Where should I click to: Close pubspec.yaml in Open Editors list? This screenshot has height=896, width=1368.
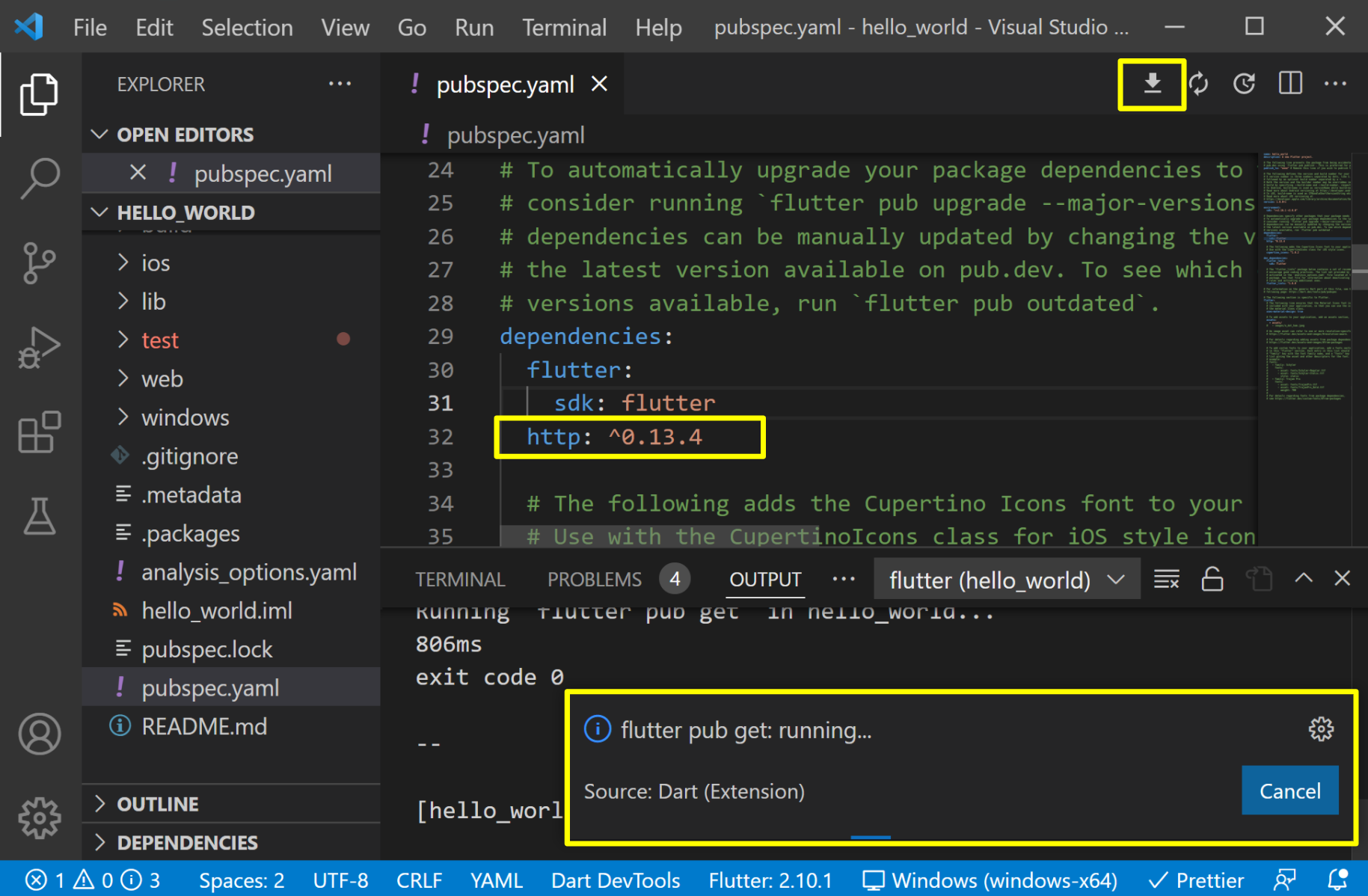tap(138, 173)
